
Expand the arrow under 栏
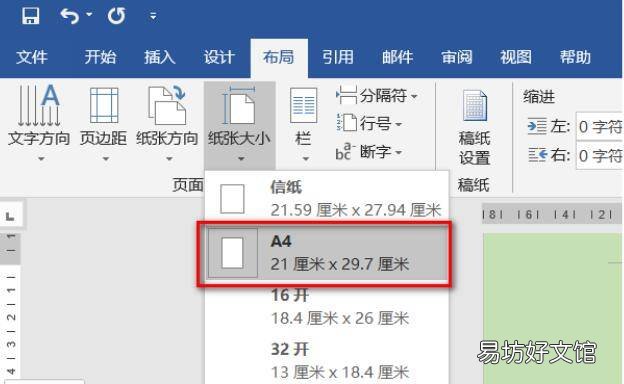(305, 159)
